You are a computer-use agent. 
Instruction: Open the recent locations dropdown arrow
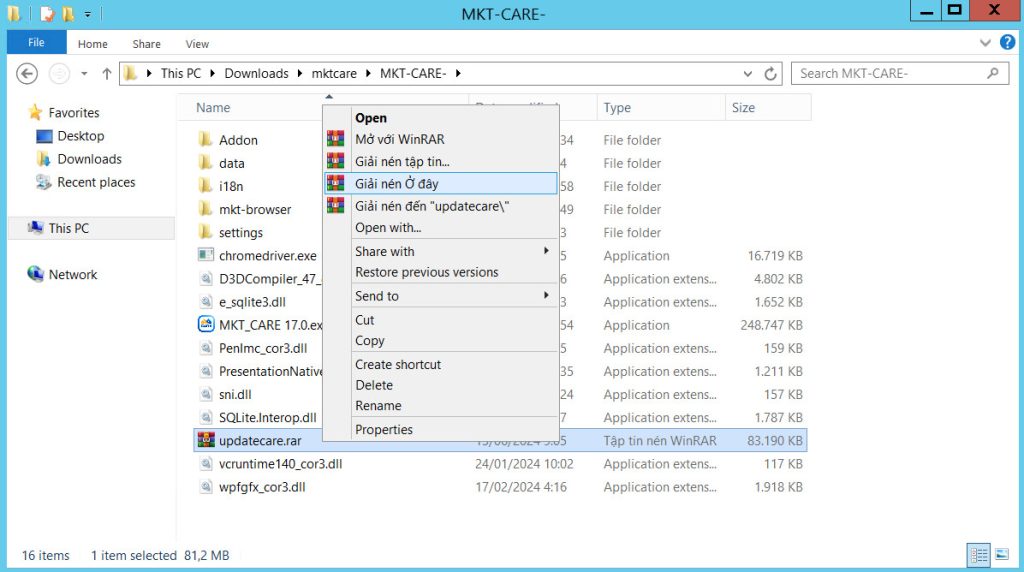[84, 74]
